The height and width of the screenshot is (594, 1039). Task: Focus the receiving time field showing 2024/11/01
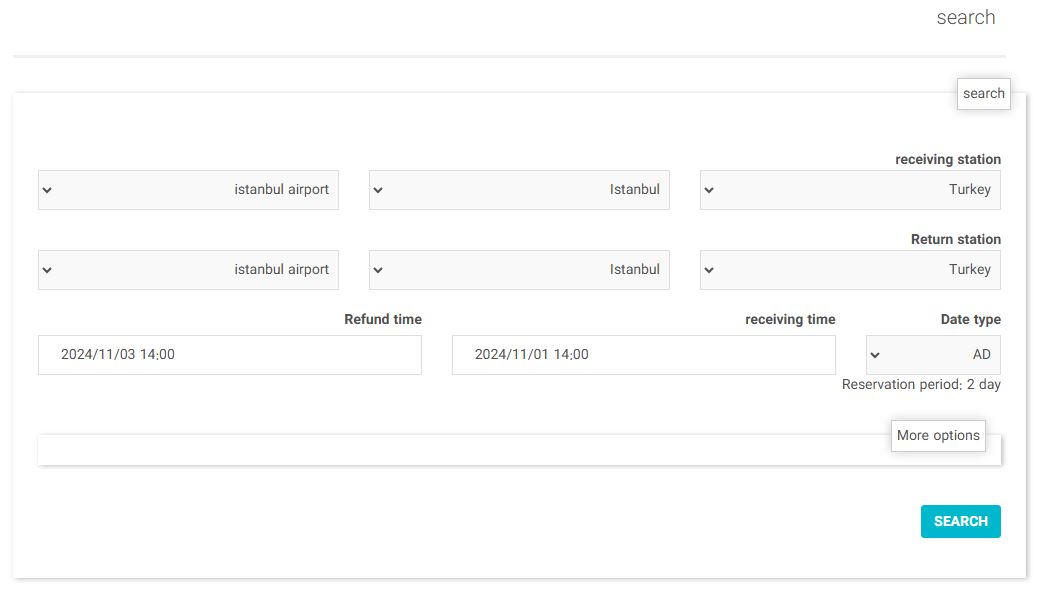point(643,355)
